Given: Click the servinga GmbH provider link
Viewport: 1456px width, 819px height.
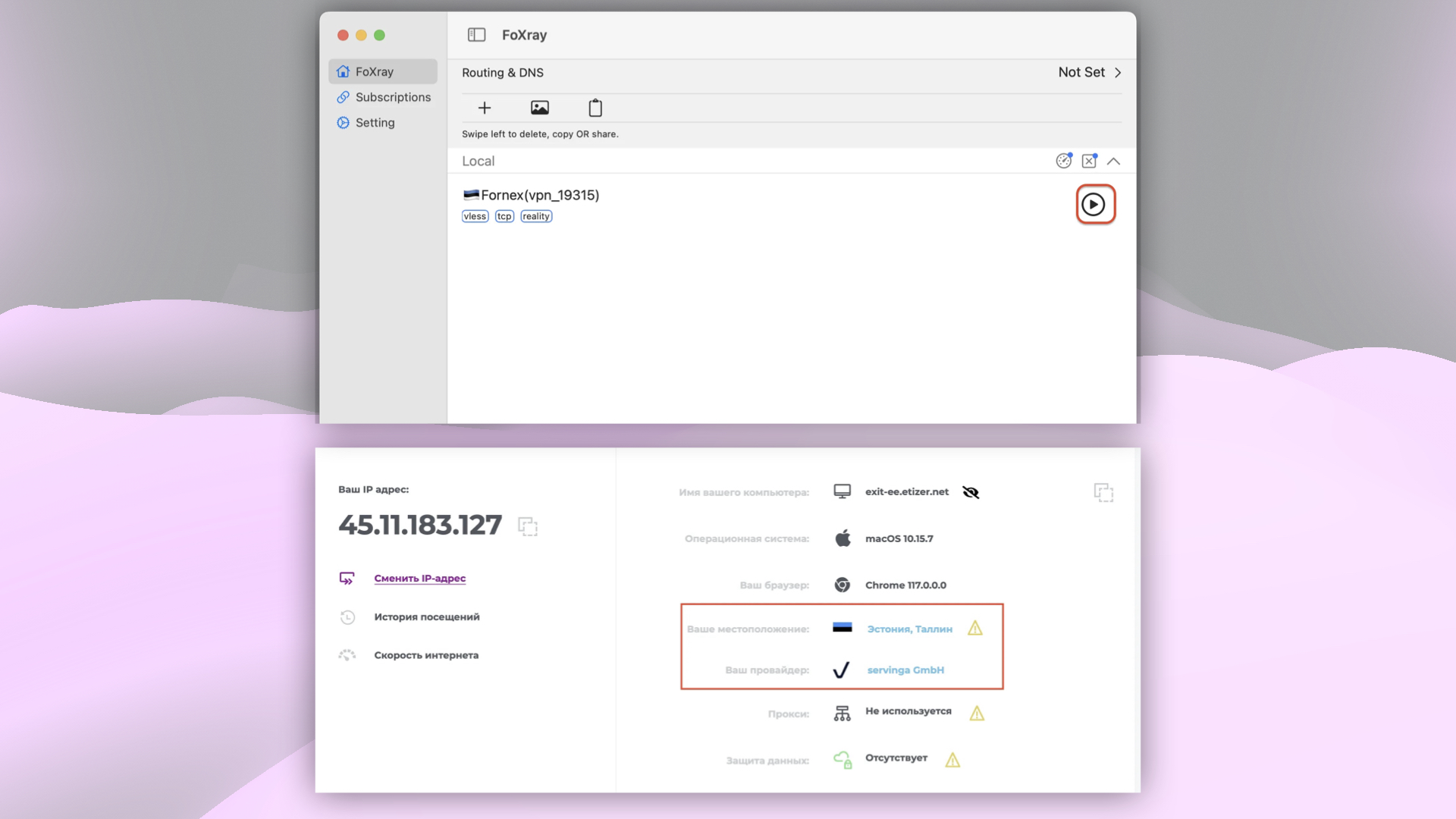Looking at the screenshot, I should tap(905, 670).
